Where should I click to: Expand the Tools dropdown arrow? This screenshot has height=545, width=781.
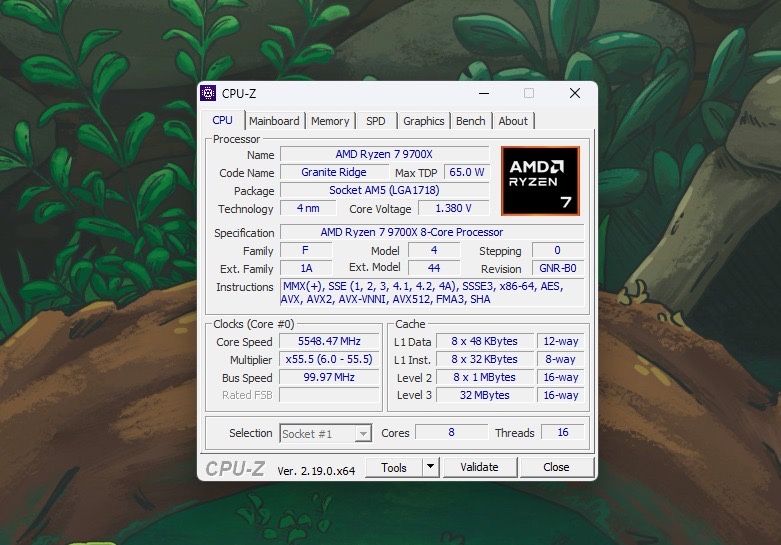click(430, 467)
